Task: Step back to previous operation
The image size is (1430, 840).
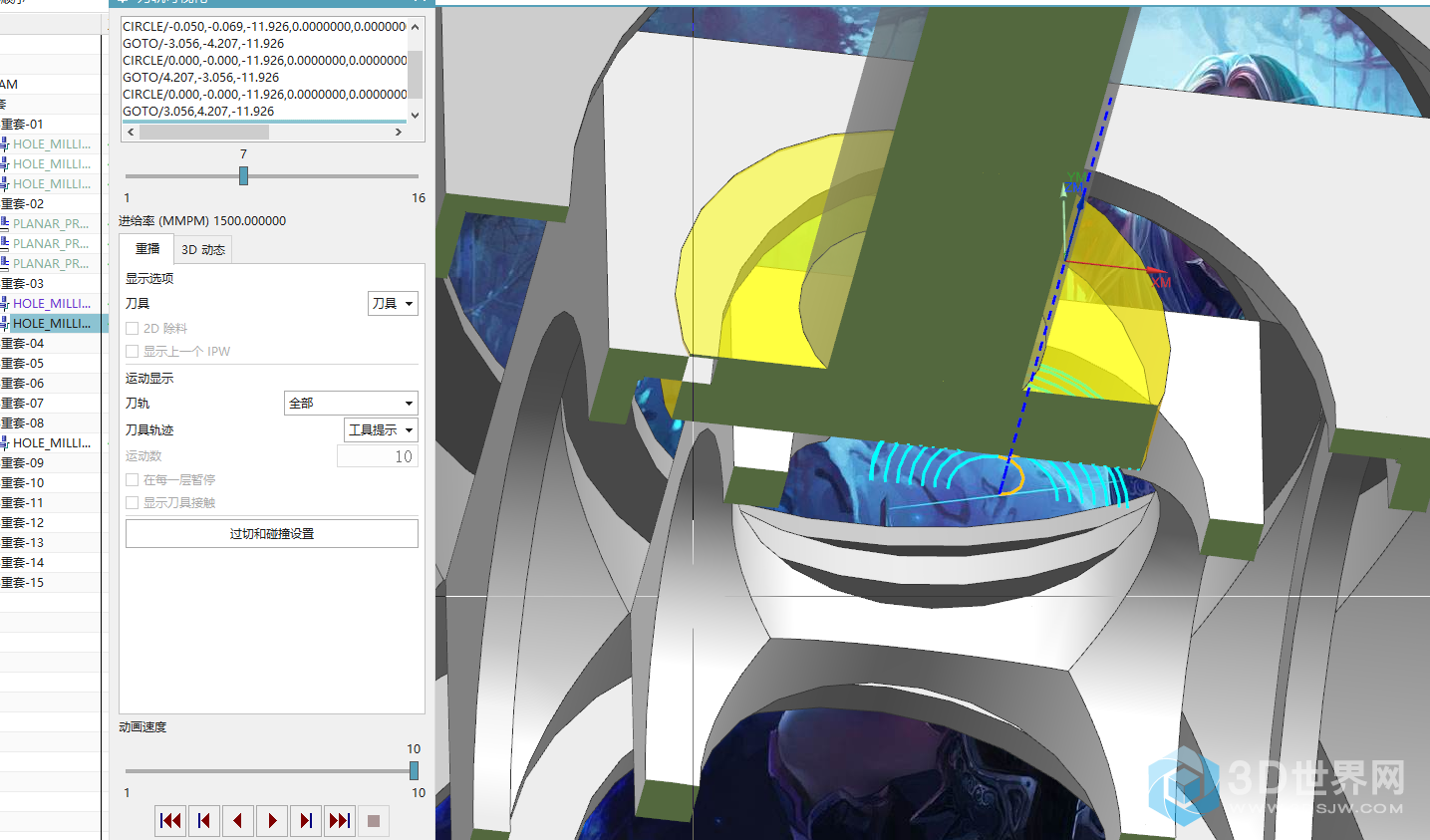Action: pos(204,820)
